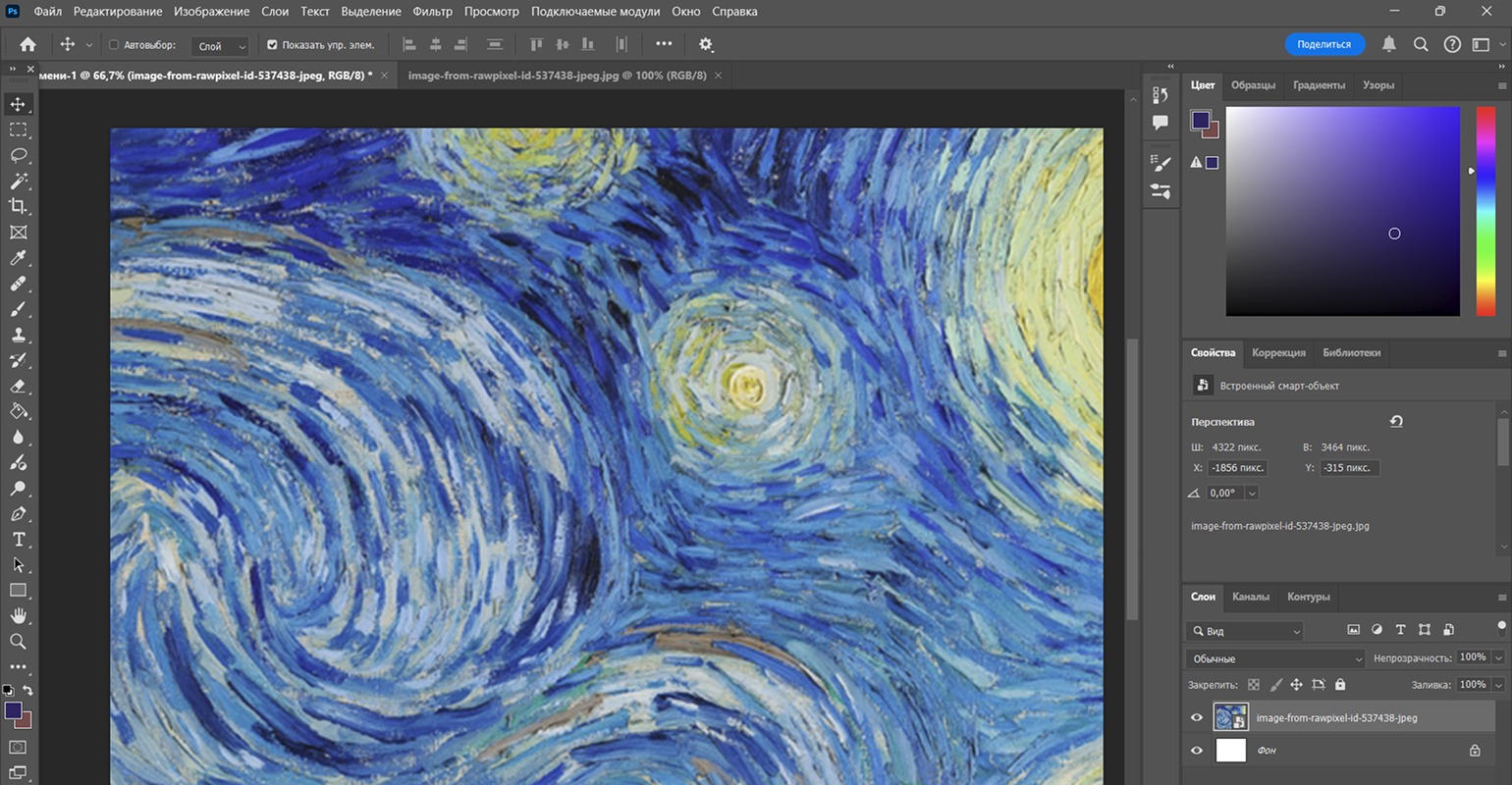Toggle lock all in Layers panel
The height and width of the screenshot is (785, 1512).
pyautogui.click(x=1340, y=685)
